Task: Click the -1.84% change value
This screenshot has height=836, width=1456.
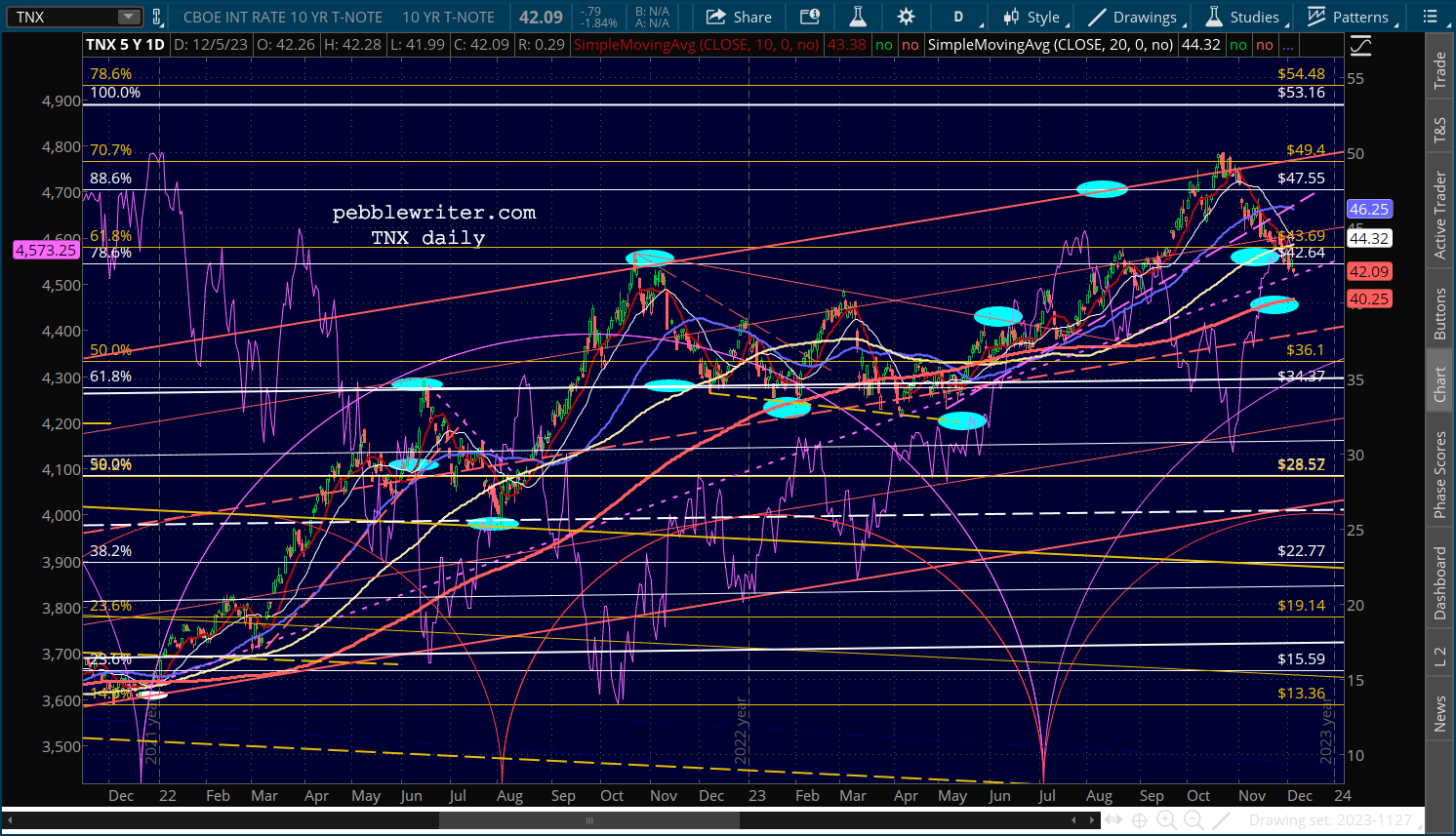Action: 598,22
